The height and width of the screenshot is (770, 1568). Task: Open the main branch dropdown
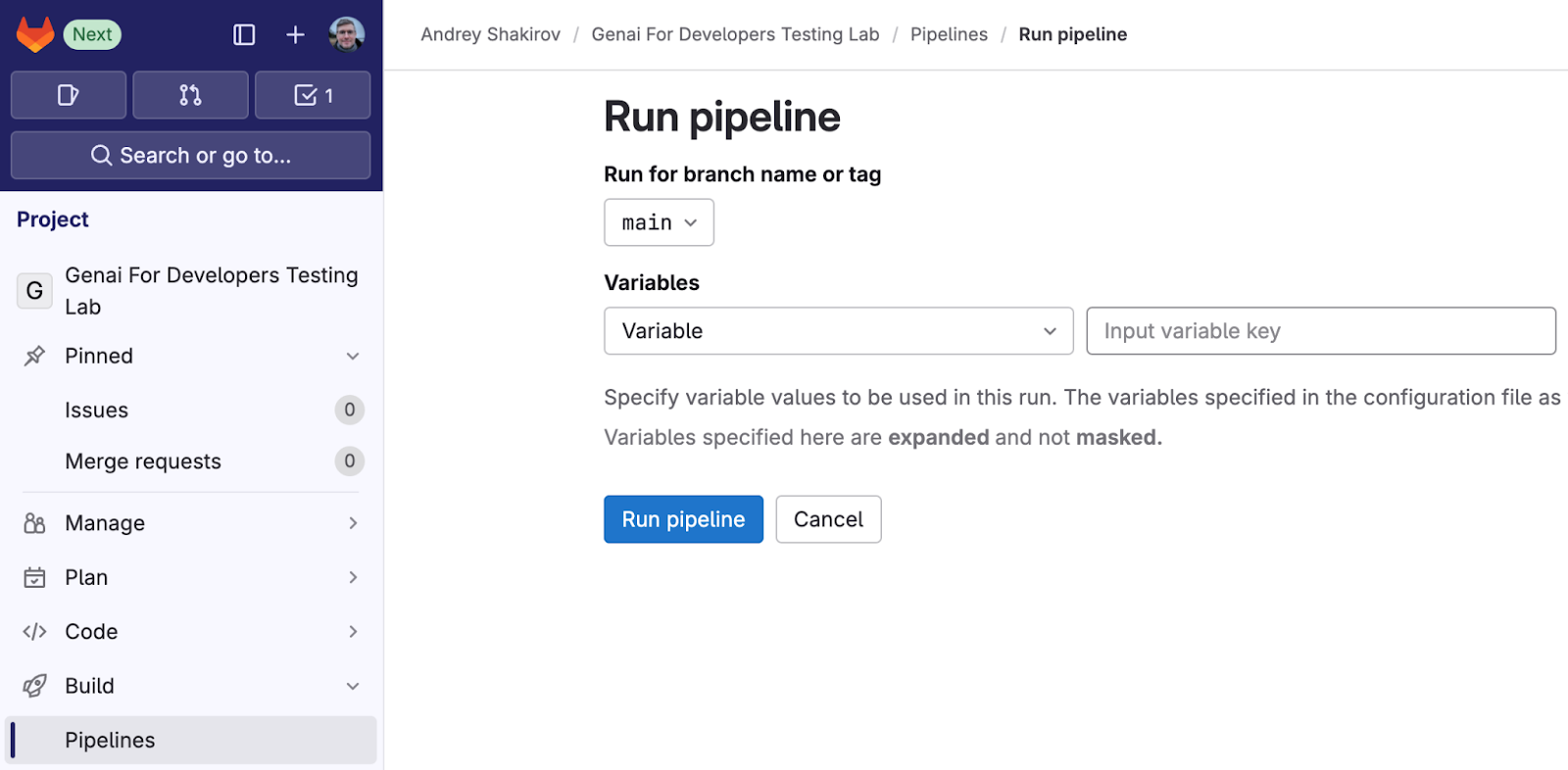coord(659,223)
